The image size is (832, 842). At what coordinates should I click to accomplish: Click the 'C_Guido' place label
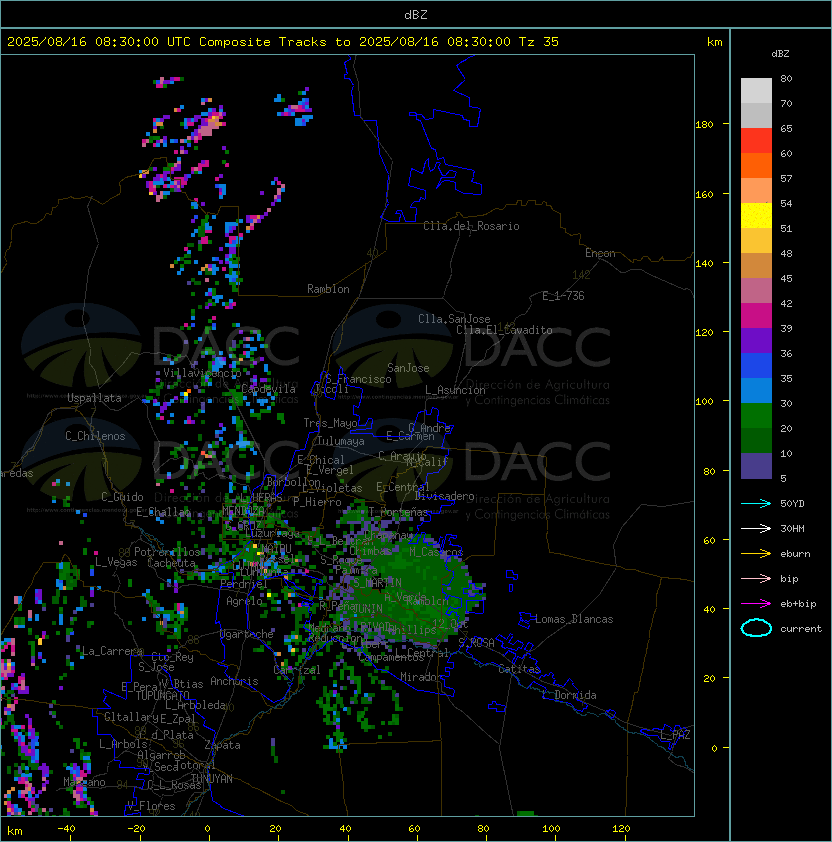point(122,497)
